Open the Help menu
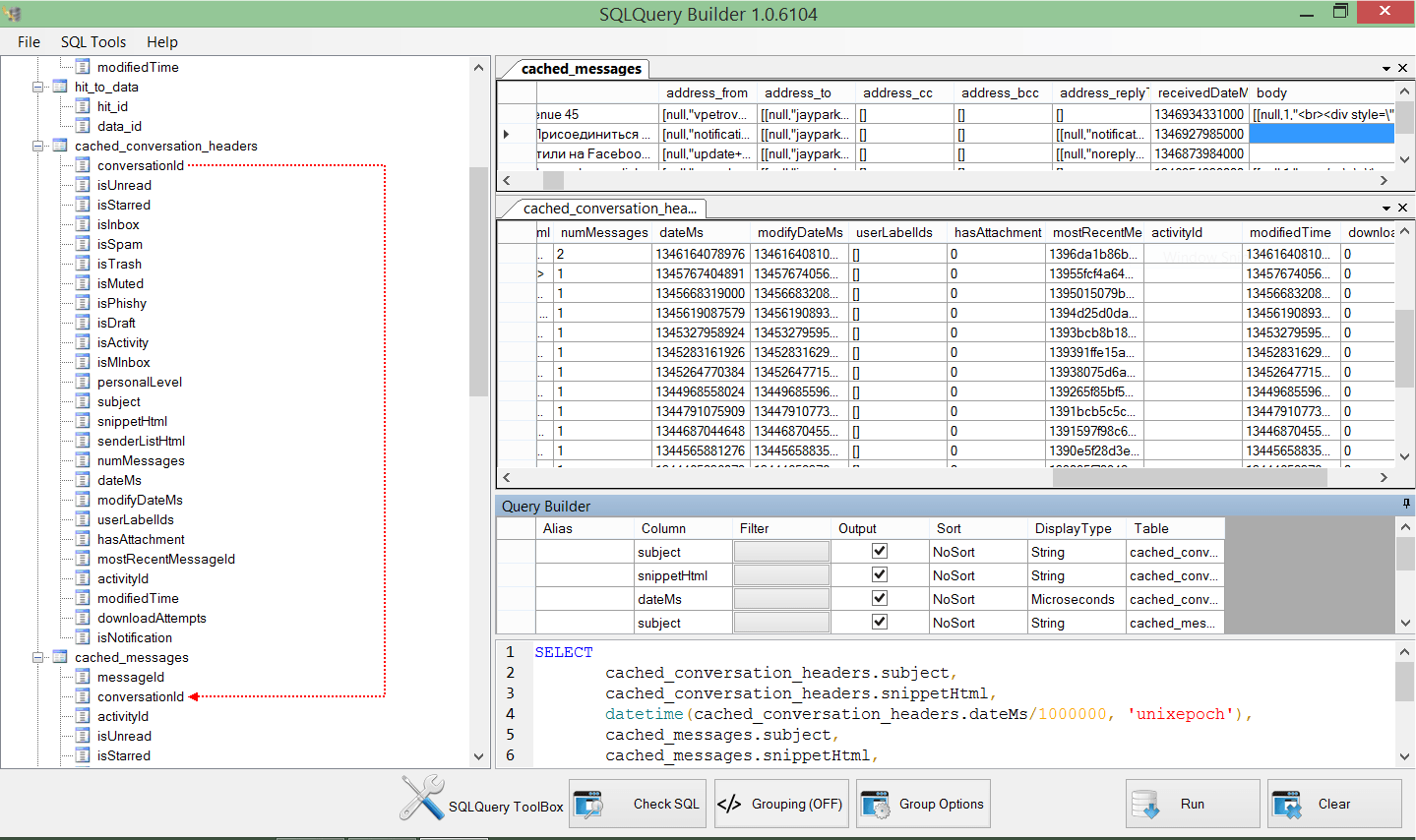The image size is (1416, 840). pos(162,41)
